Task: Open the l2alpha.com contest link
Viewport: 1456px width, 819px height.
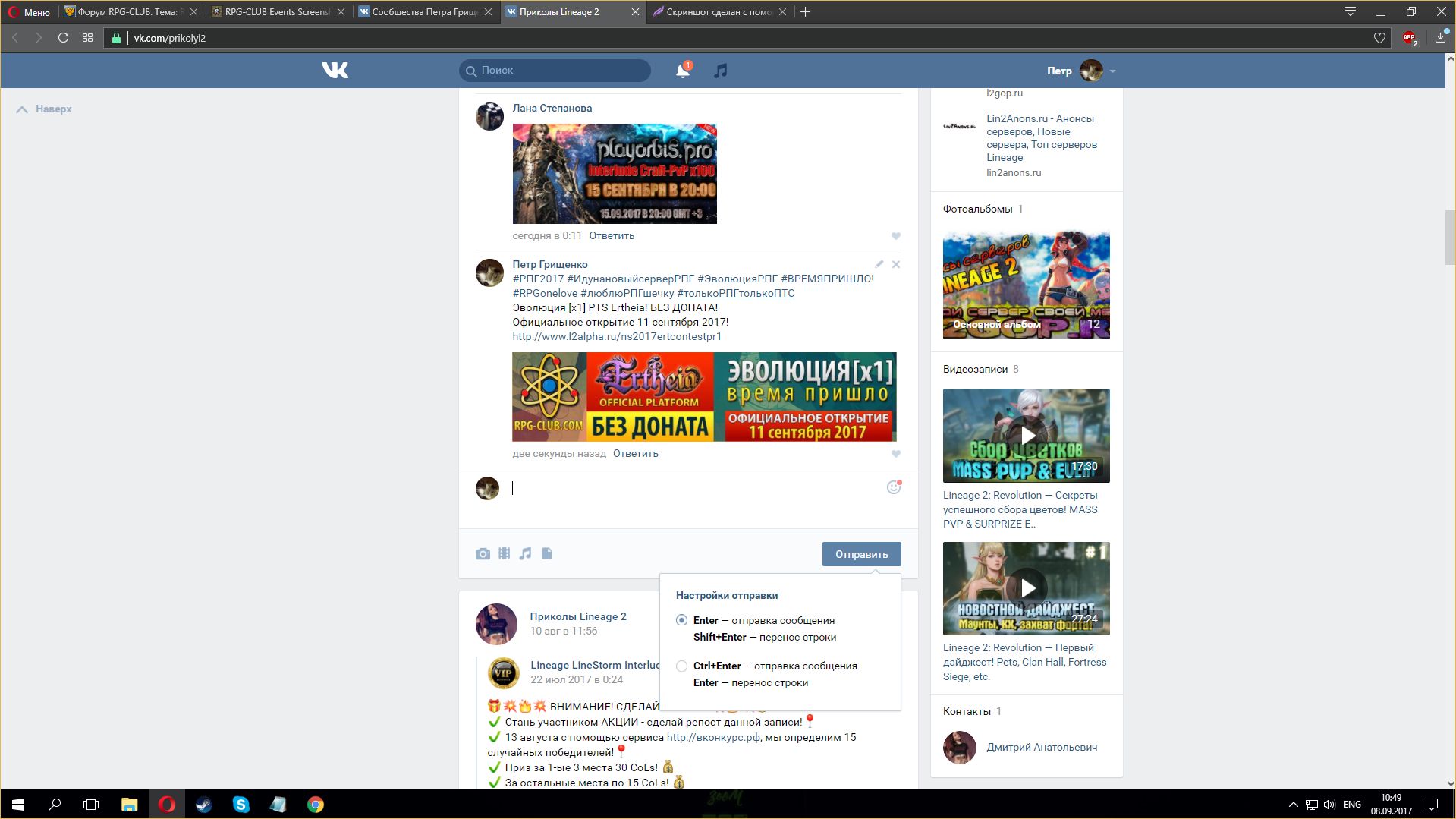Action: tap(617, 336)
